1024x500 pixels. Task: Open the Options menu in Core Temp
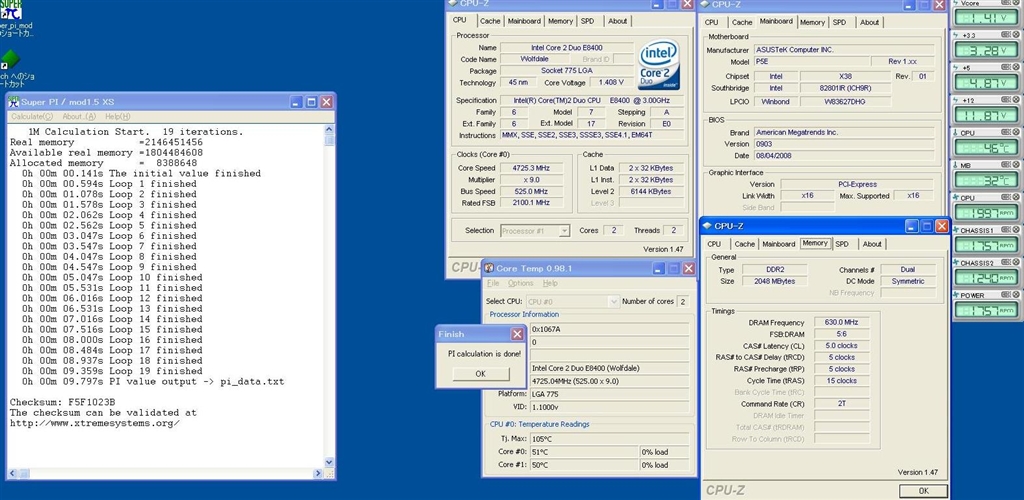(x=520, y=283)
